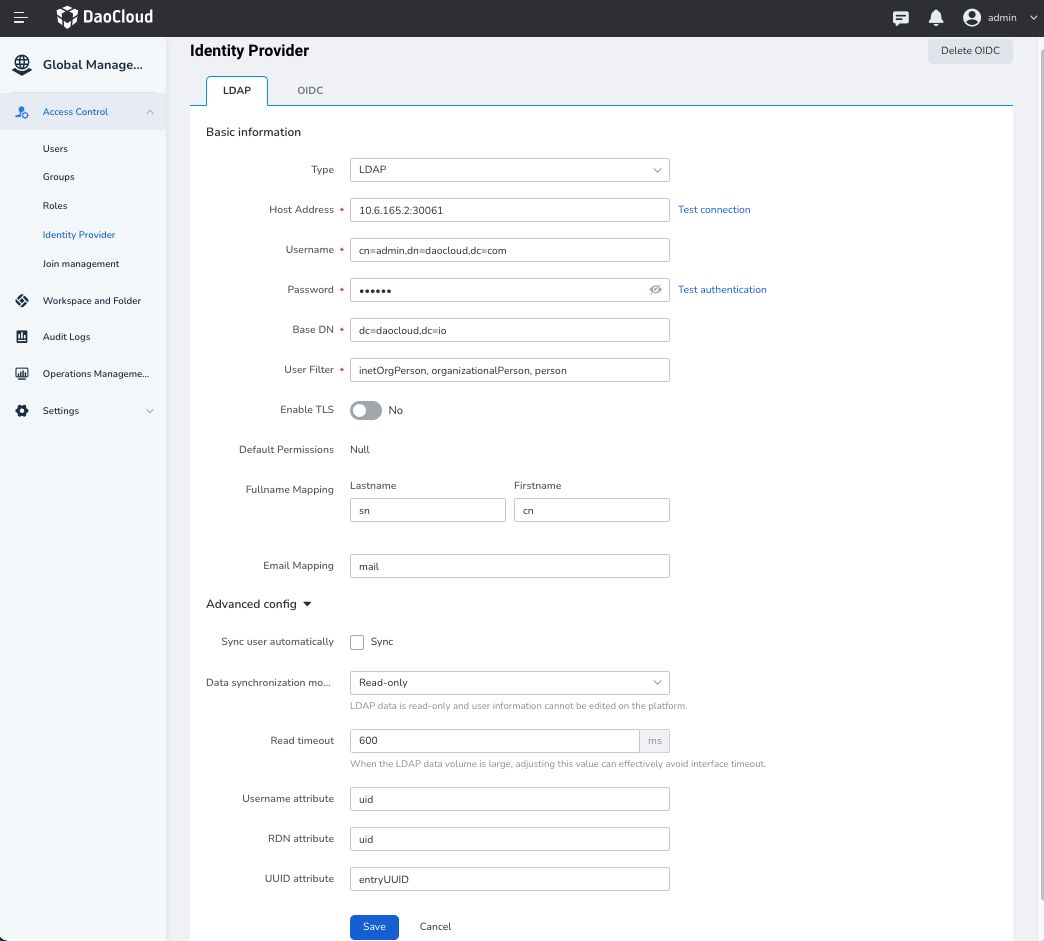
Task: Click the Global Management globe icon
Action: coord(22,65)
